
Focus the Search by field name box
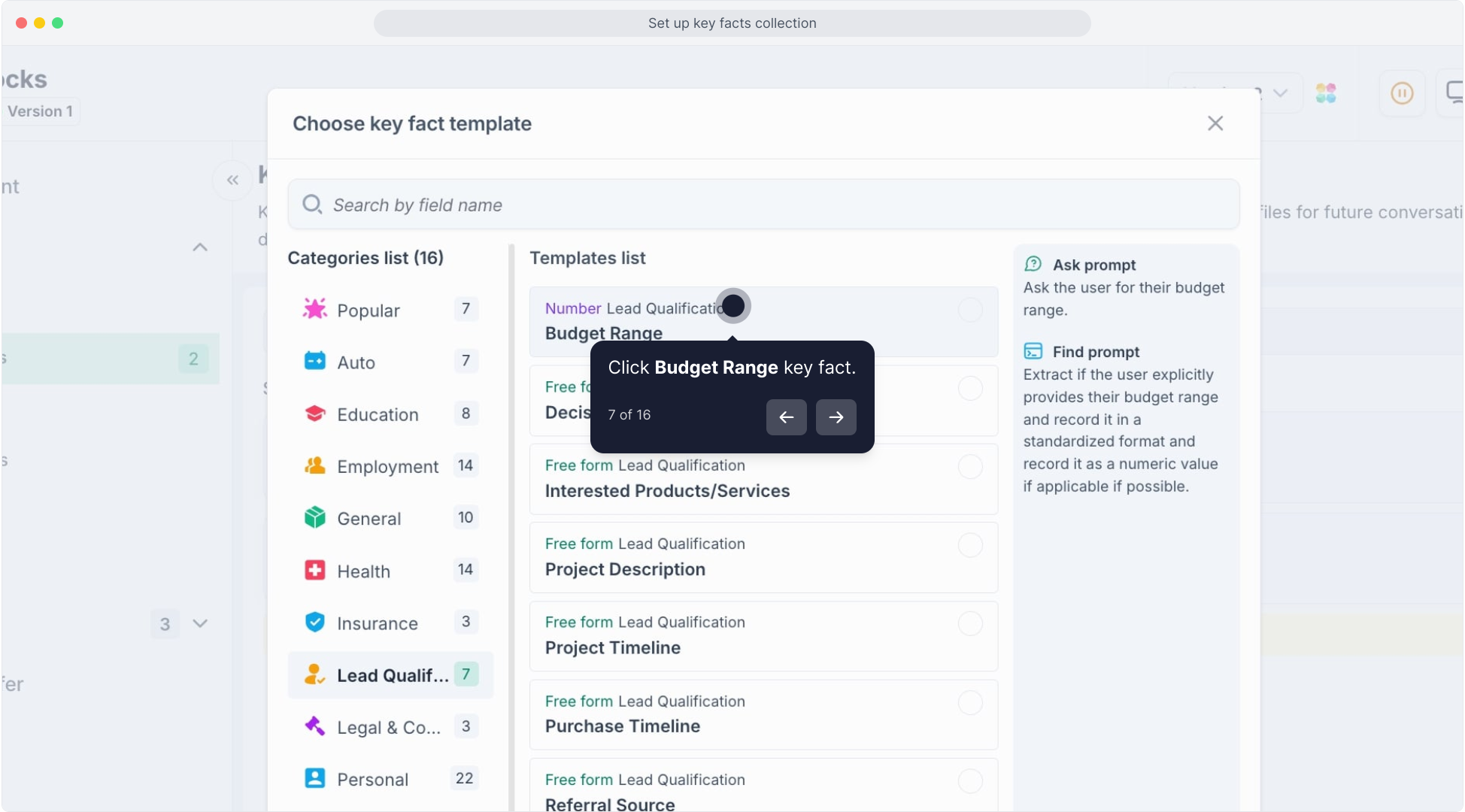763,205
